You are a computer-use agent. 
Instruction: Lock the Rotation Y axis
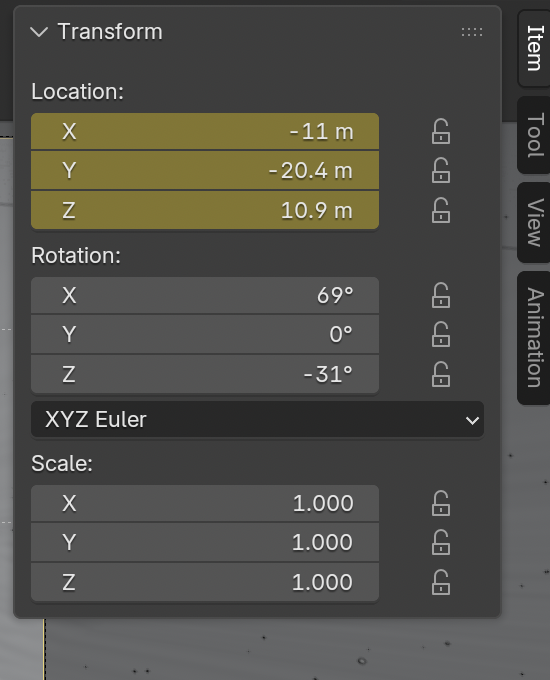[x=441, y=334]
